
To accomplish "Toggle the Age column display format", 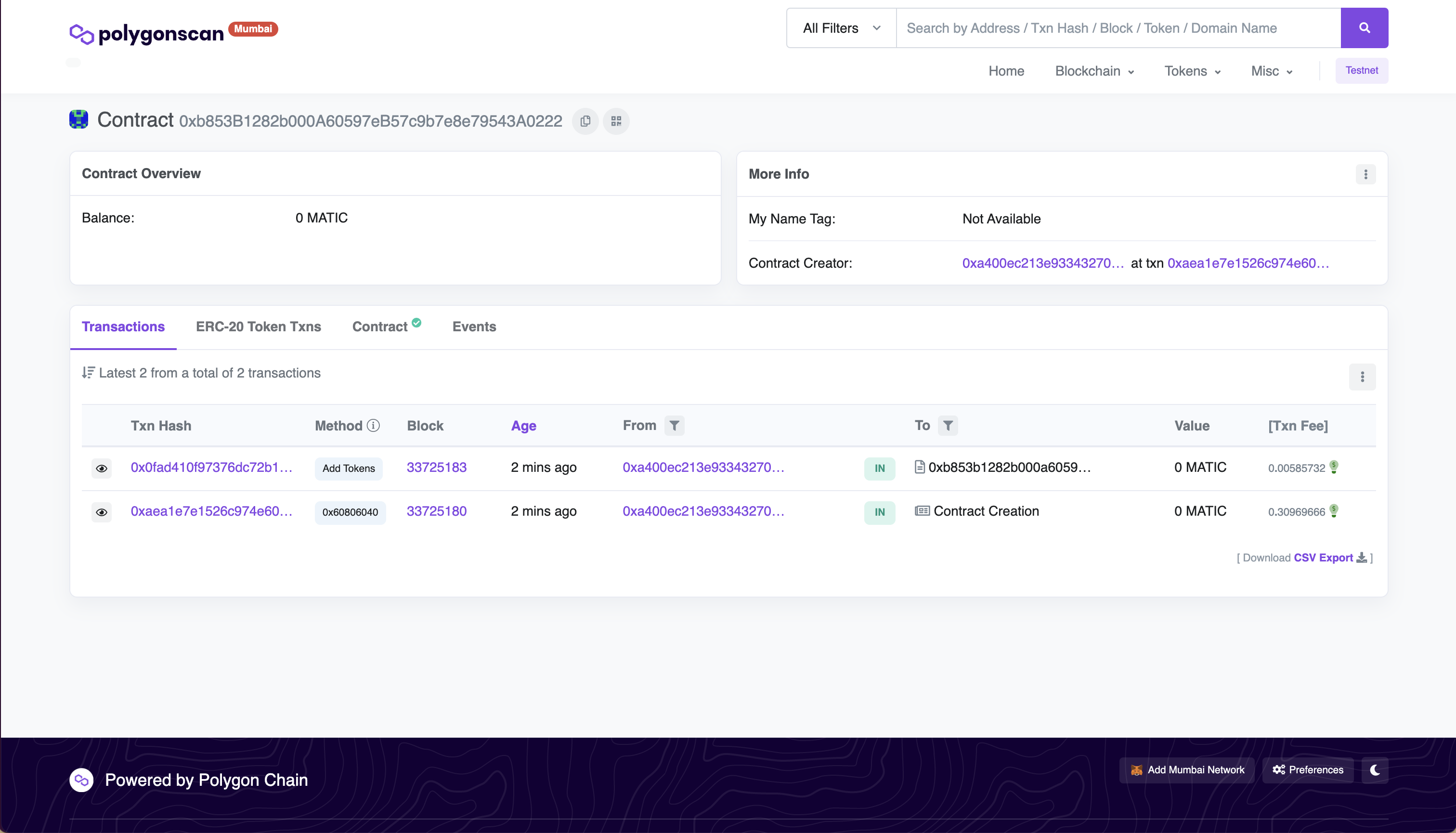I will click(523, 426).
